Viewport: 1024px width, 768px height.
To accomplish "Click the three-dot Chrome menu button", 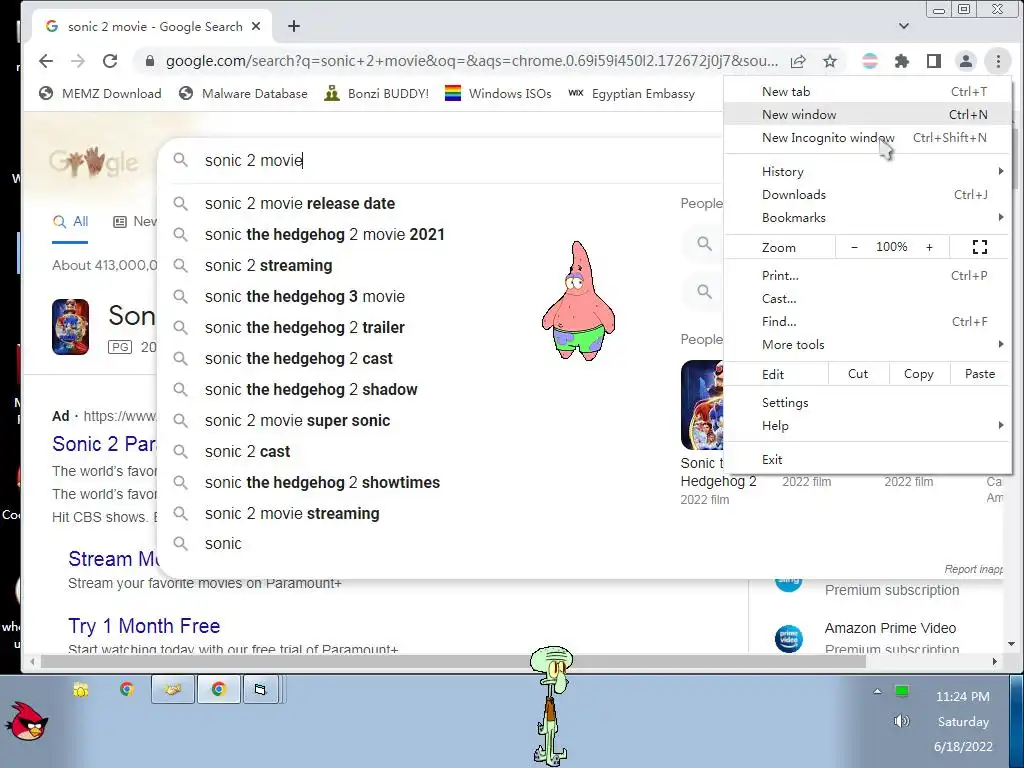I will coord(998,61).
